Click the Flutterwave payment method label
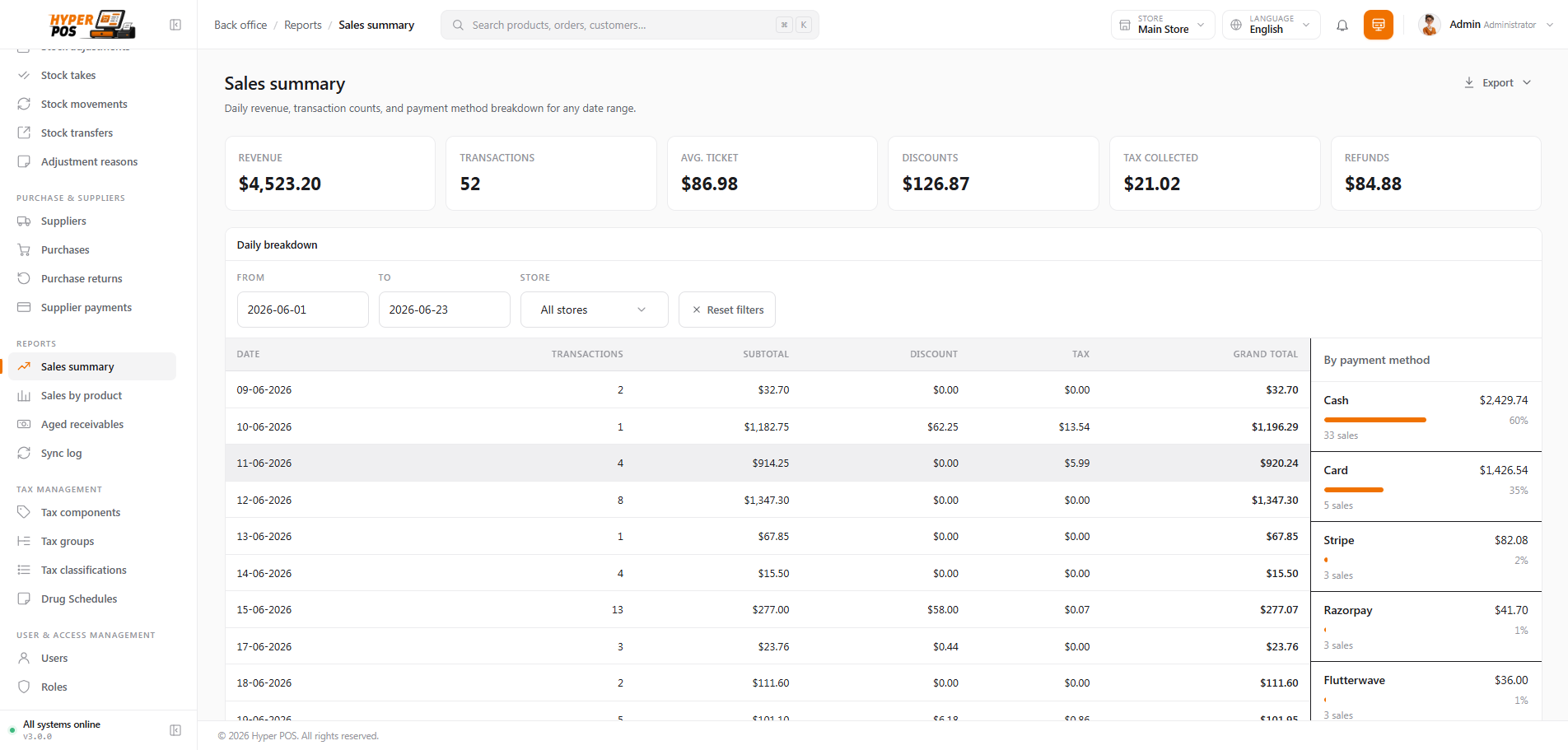Image resolution: width=1568 pixels, height=750 pixels. click(x=1354, y=680)
